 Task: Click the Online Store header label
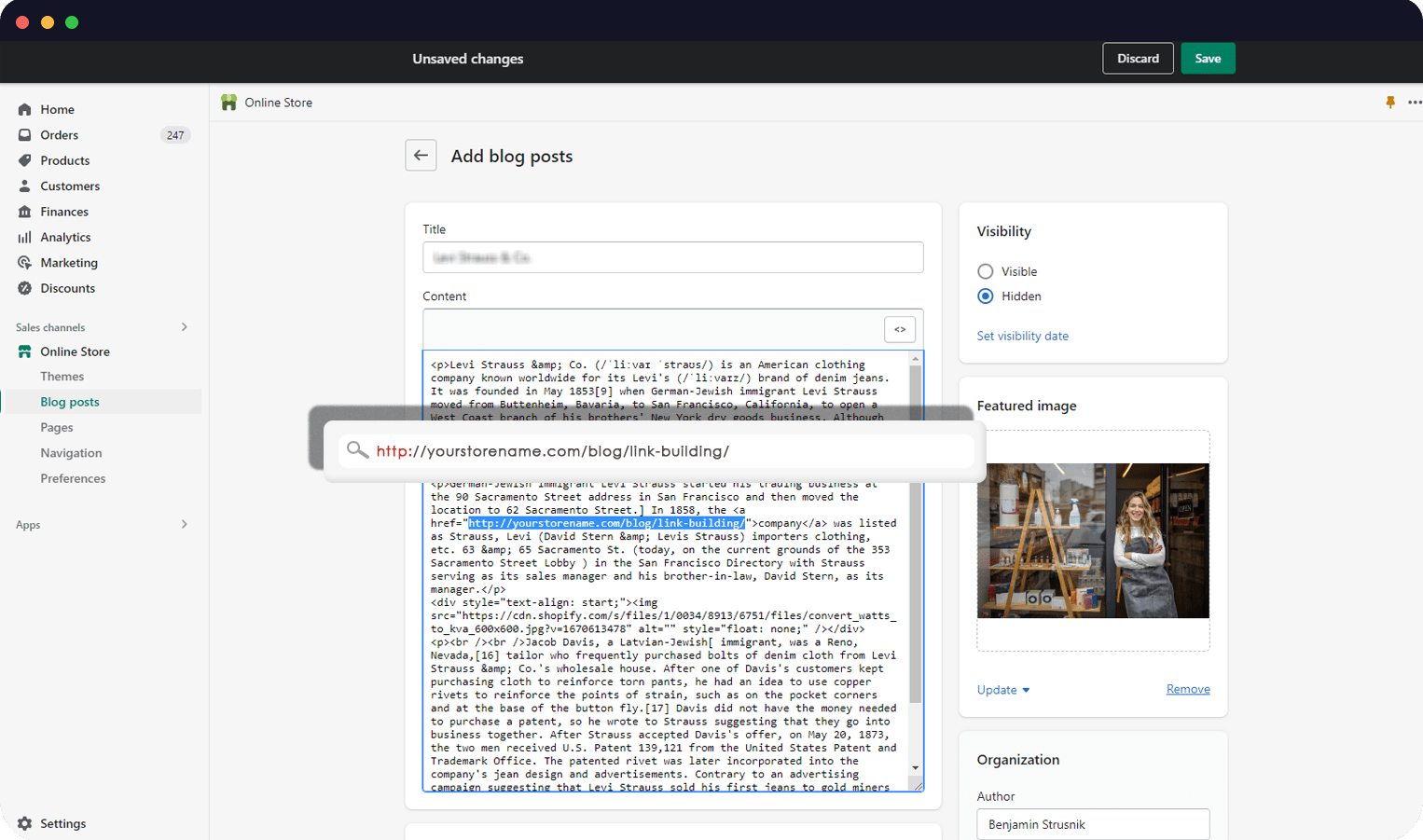tap(279, 103)
